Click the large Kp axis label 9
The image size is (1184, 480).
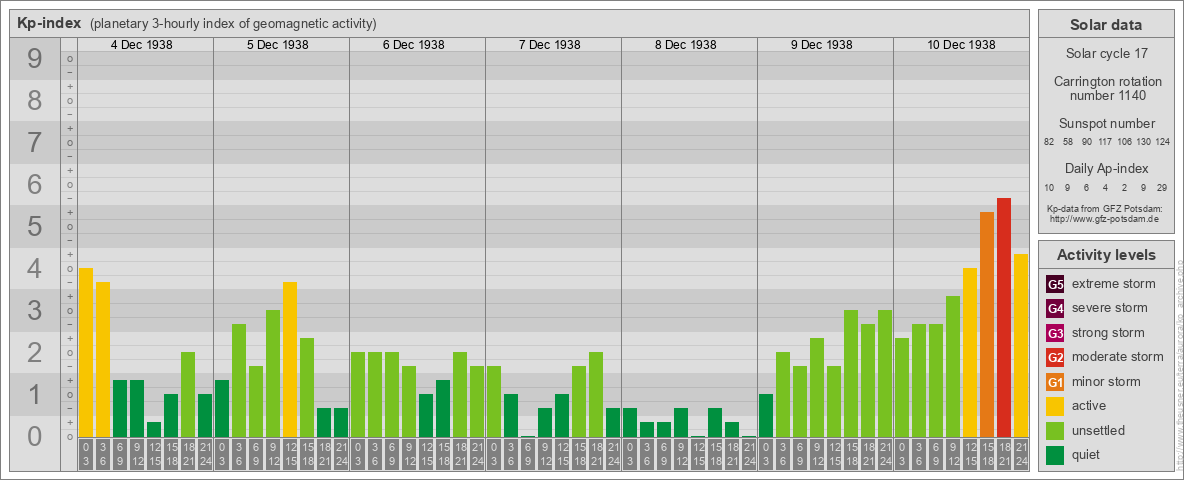click(x=35, y=59)
